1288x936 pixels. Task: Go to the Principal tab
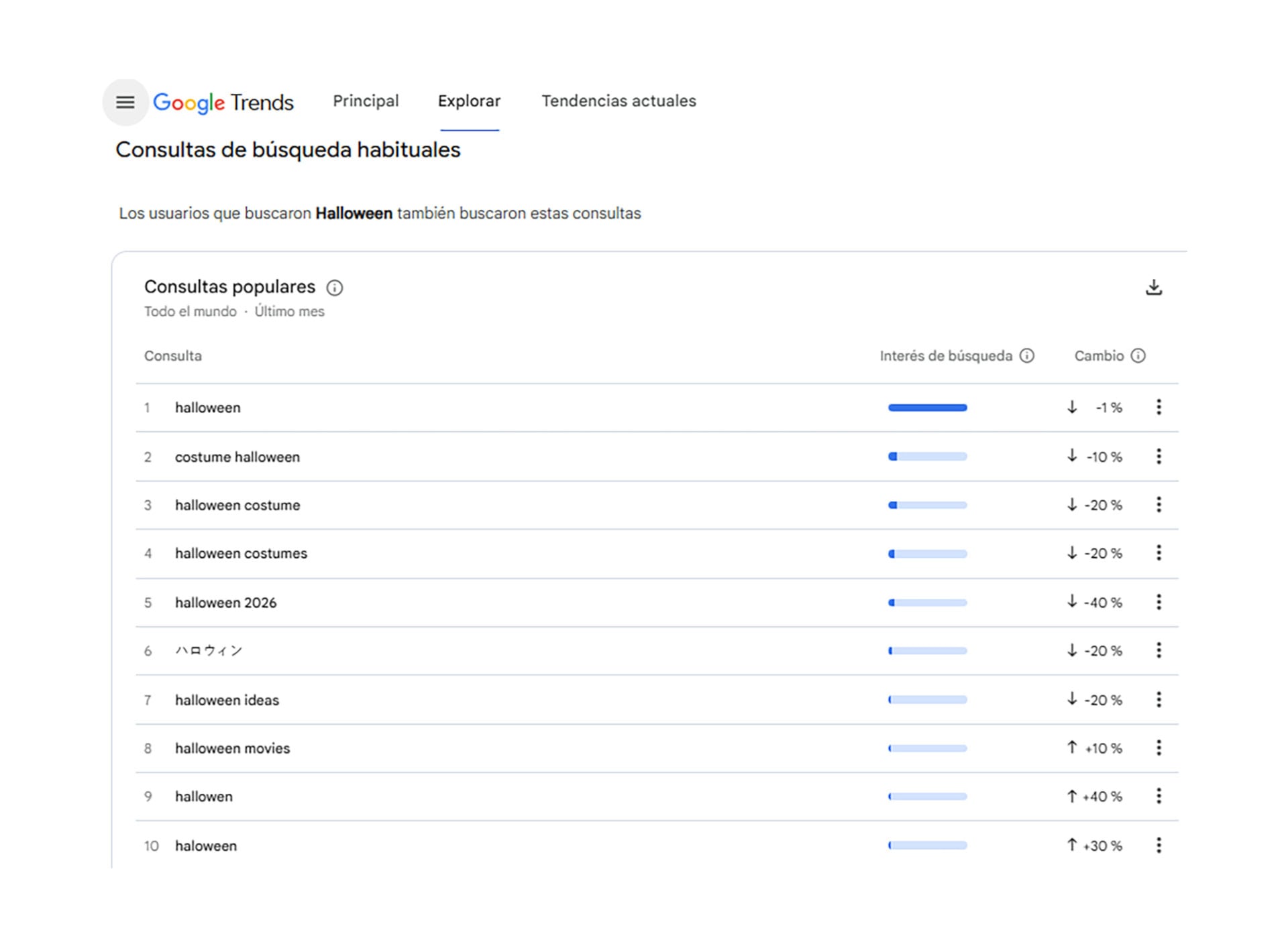pos(366,101)
